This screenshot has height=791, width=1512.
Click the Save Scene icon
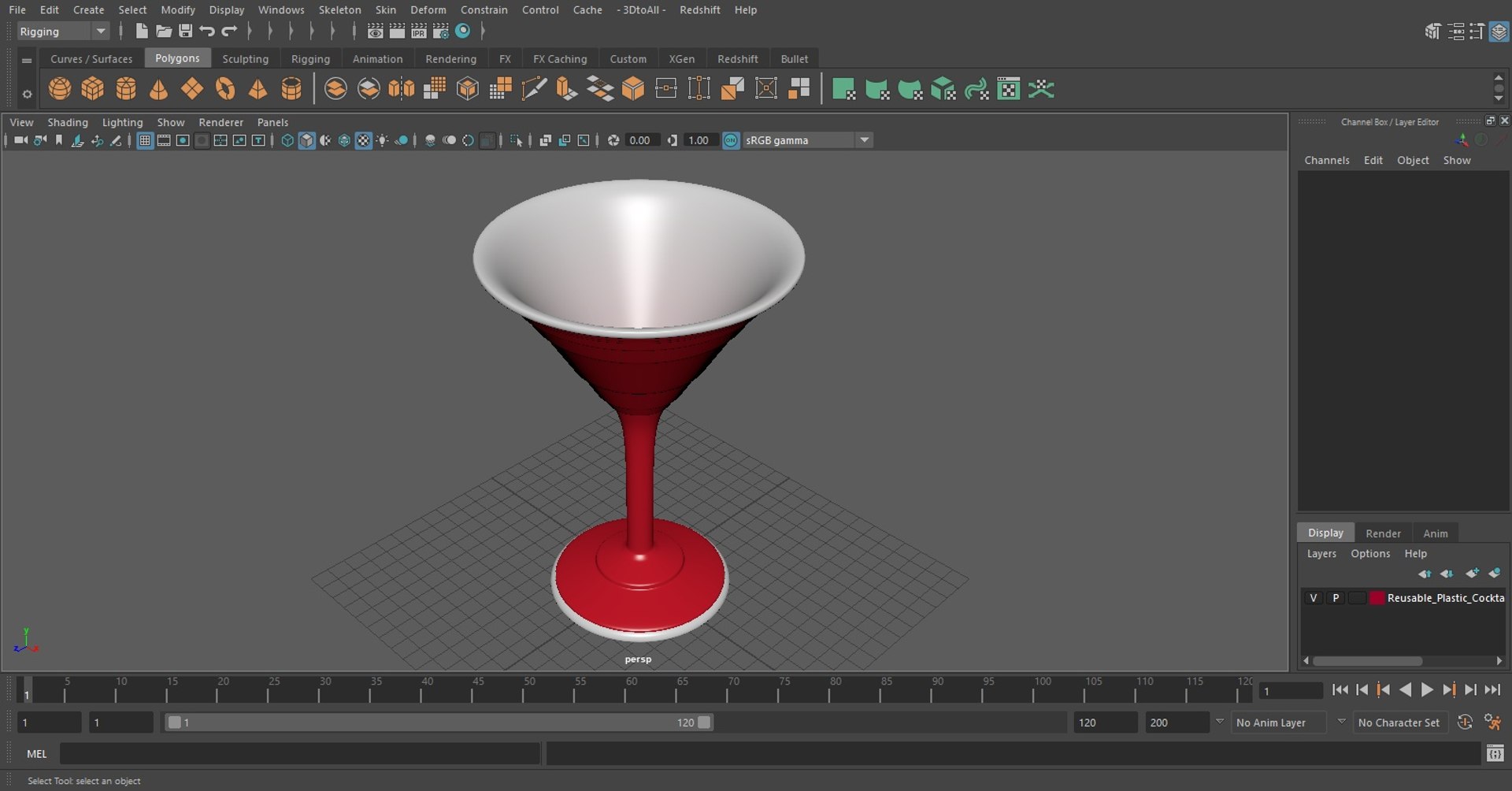[186, 31]
